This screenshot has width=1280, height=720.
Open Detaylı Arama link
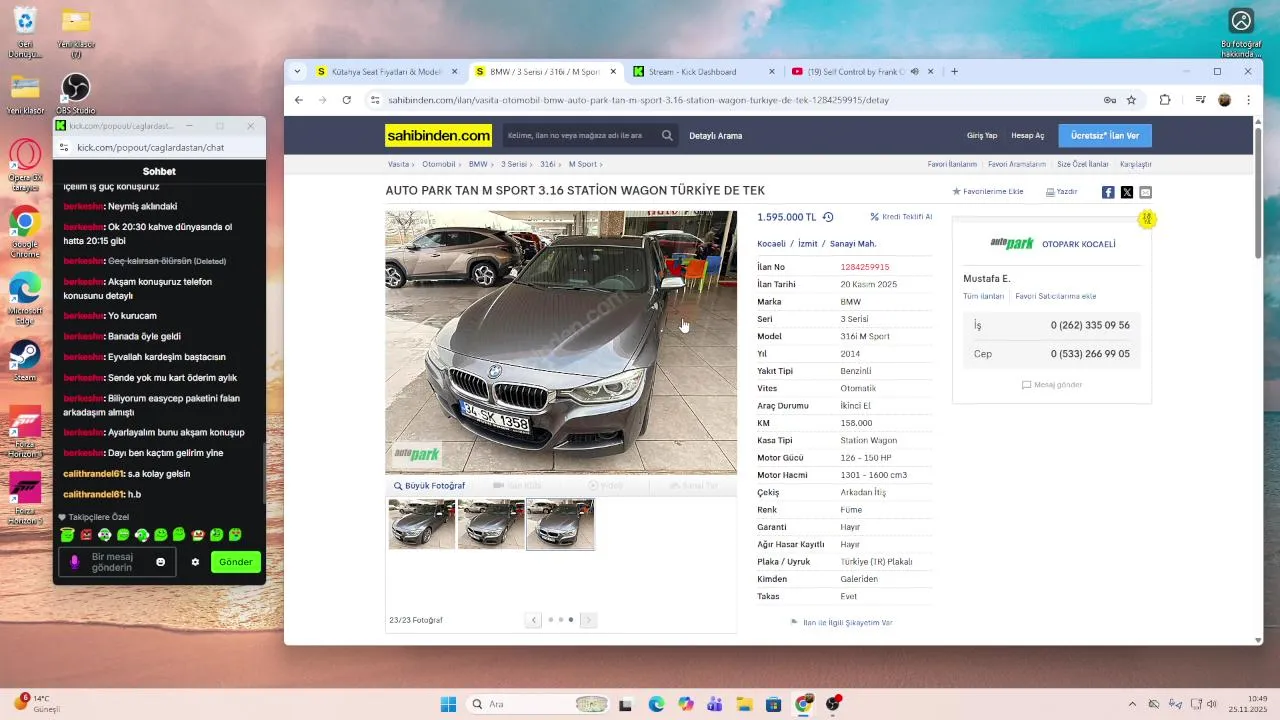pos(715,135)
